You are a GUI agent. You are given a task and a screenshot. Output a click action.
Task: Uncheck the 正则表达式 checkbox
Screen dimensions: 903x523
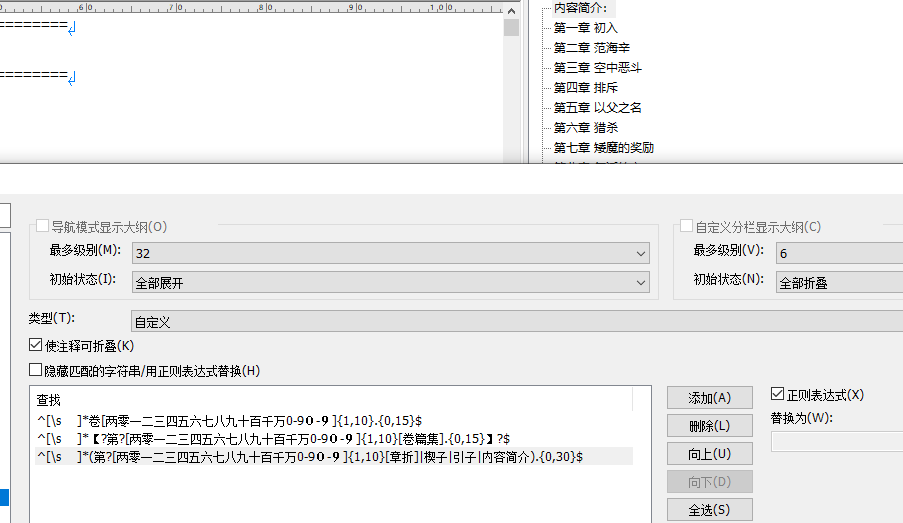[779, 395]
